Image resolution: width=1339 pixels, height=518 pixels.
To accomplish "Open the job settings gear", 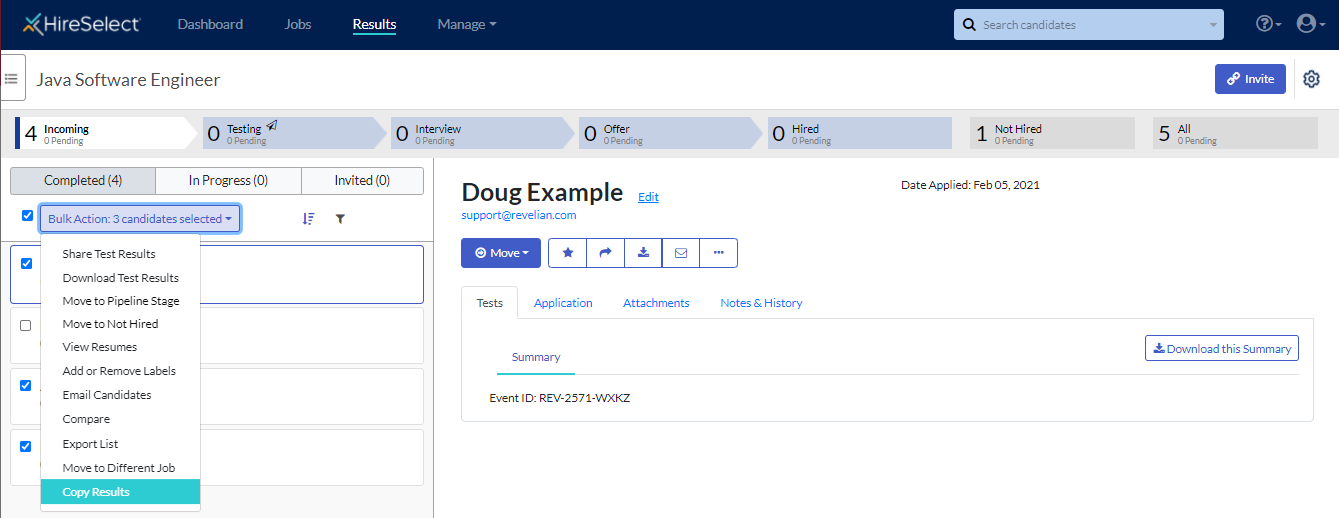I will (1311, 79).
